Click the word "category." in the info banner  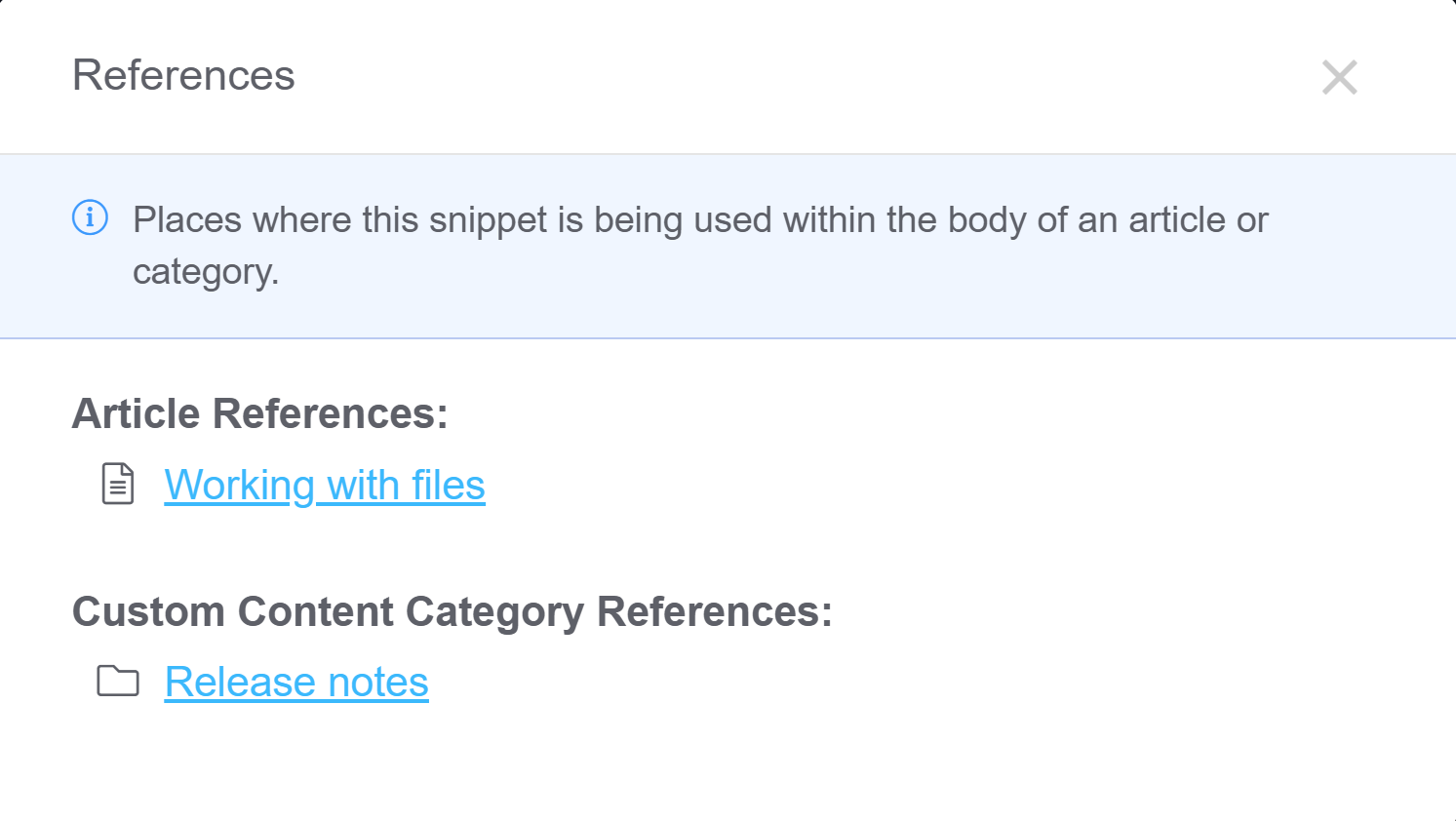(206, 272)
